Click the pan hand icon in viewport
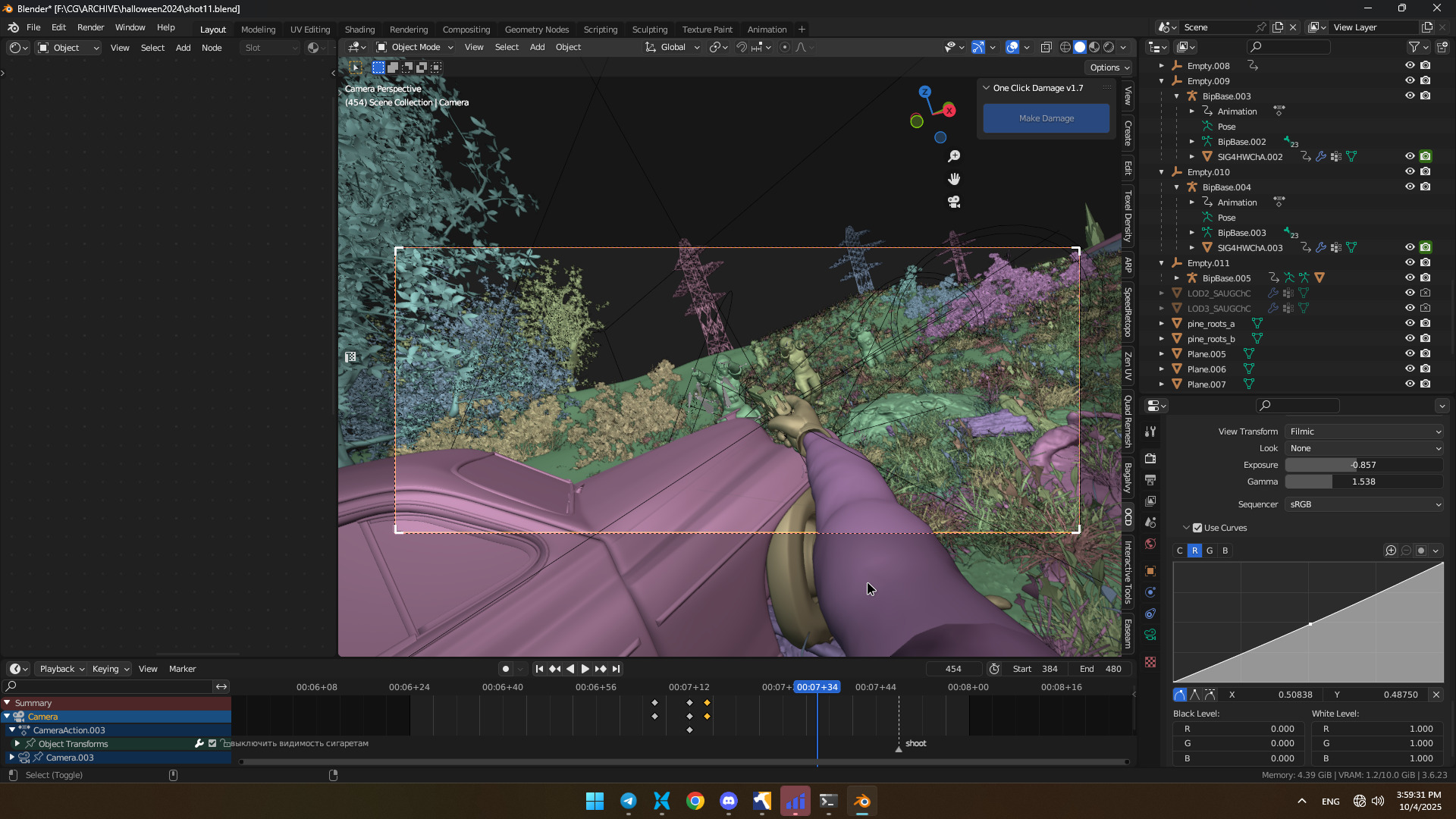Image resolution: width=1456 pixels, height=819 pixels. pyautogui.click(x=954, y=179)
